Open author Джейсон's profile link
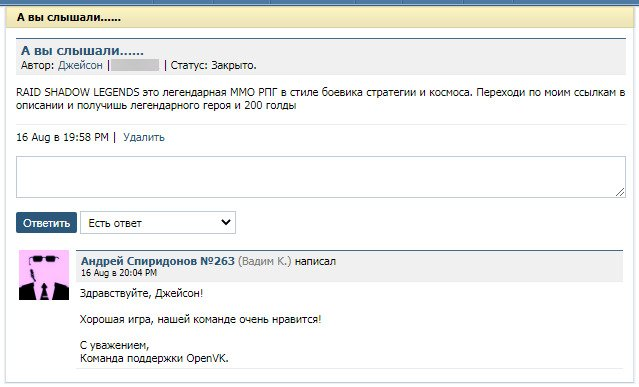 point(80,65)
